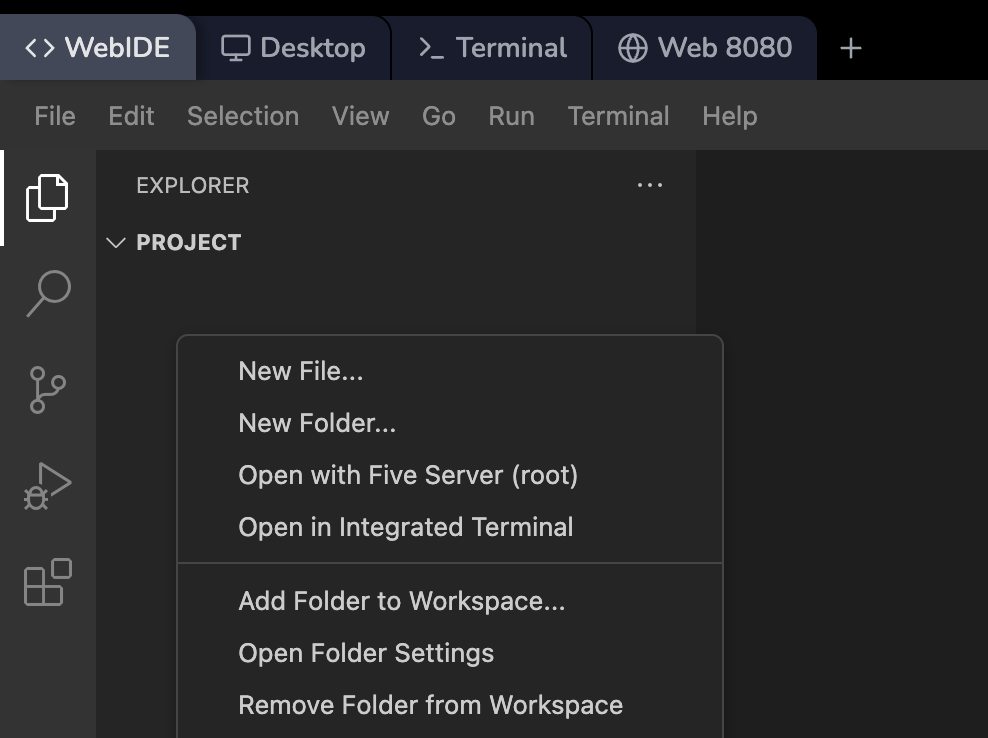This screenshot has height=738, width=988.
Task: Collapse the PROJECT folder chevron
Action: [116, 243]
